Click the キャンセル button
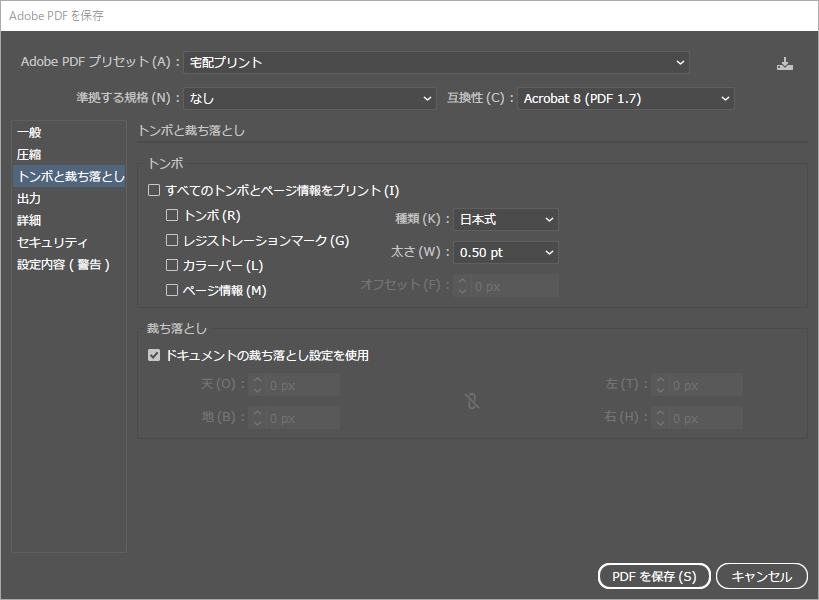Screen dimensions: 819x600 [761, 576]
